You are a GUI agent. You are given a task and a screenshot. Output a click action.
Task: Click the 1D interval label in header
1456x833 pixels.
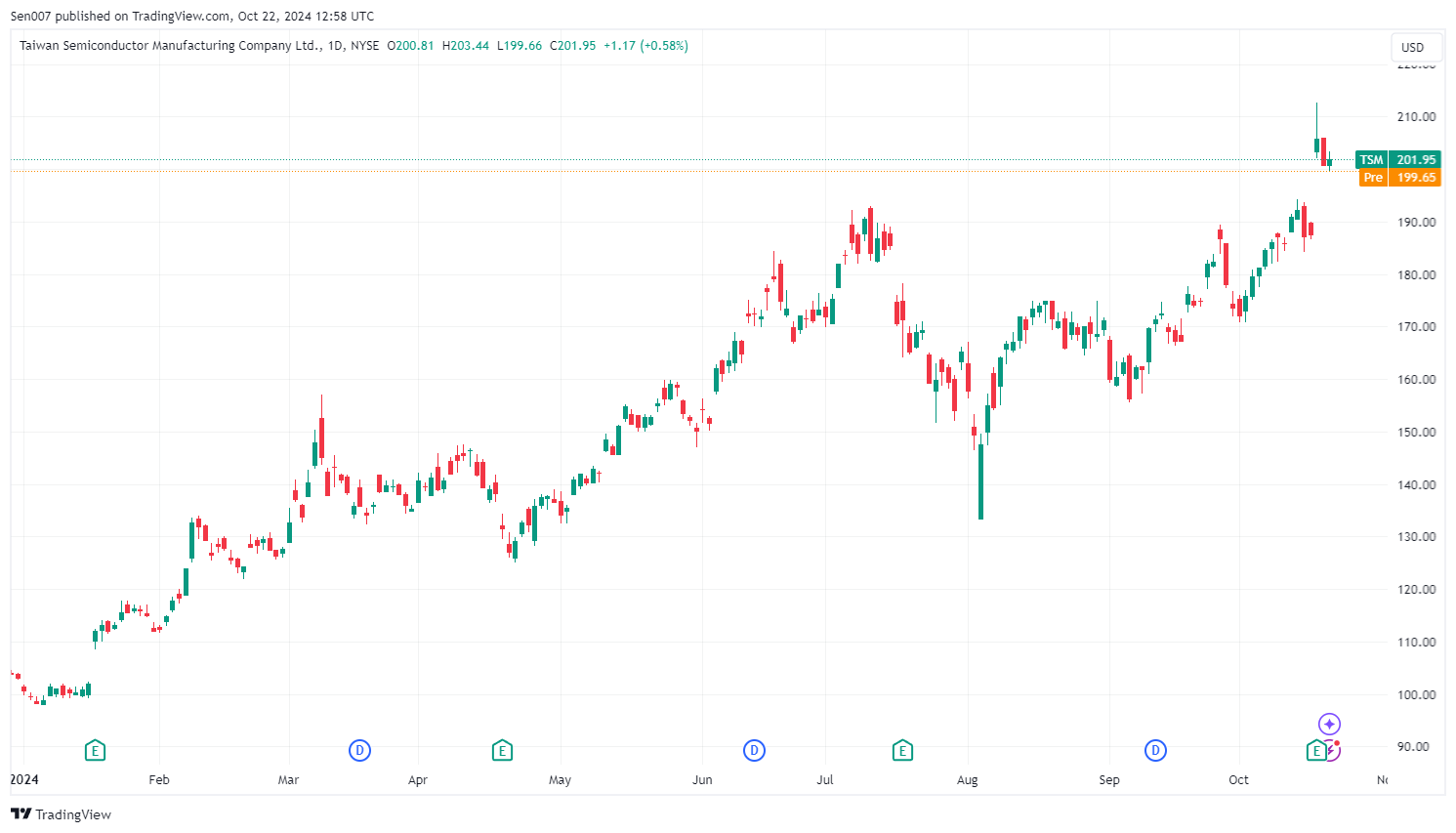click(336, 46)
